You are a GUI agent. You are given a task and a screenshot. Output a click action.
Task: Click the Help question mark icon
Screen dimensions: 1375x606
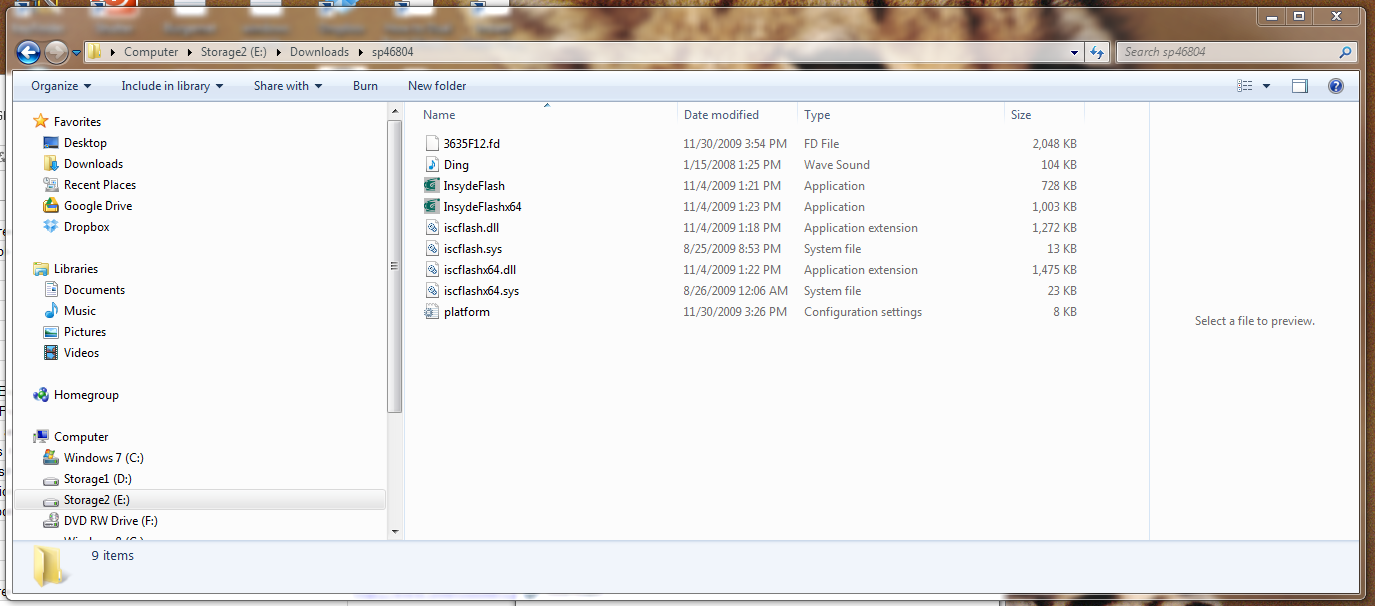[x=1335, y=86]
